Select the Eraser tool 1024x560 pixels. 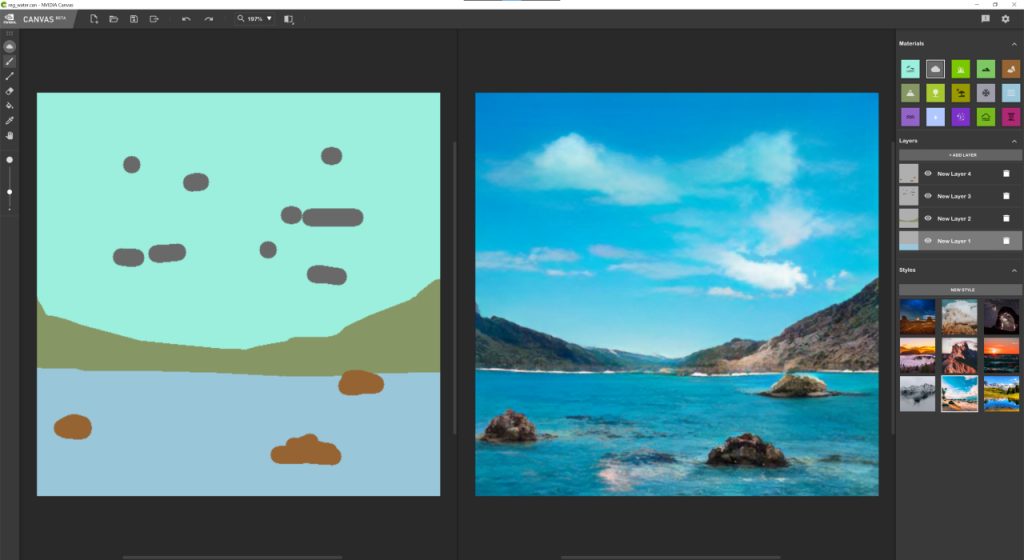[9, 91]
